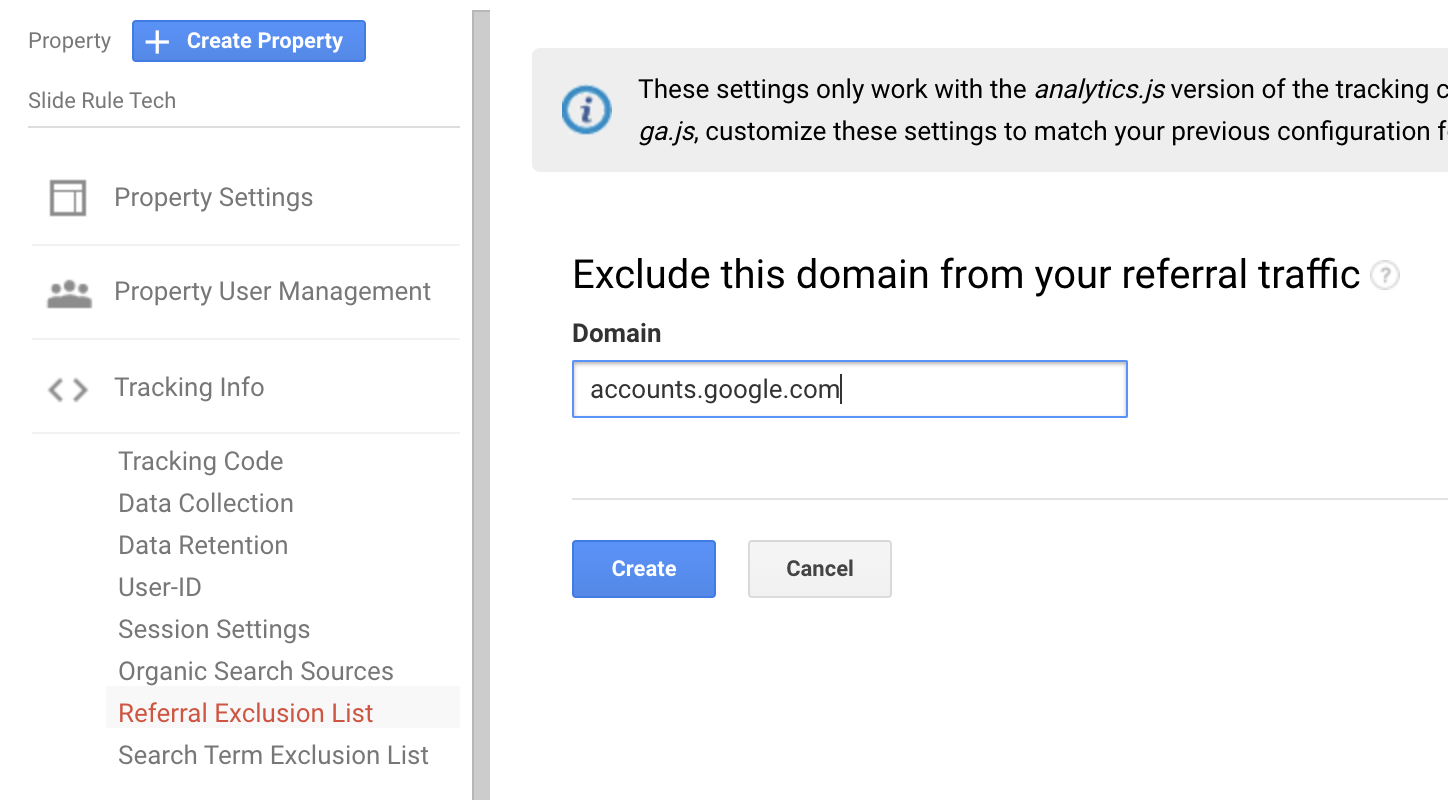Click the blue info circle icon
Viewport: 1448px width, 800px height.
click(x=586, y=110)
